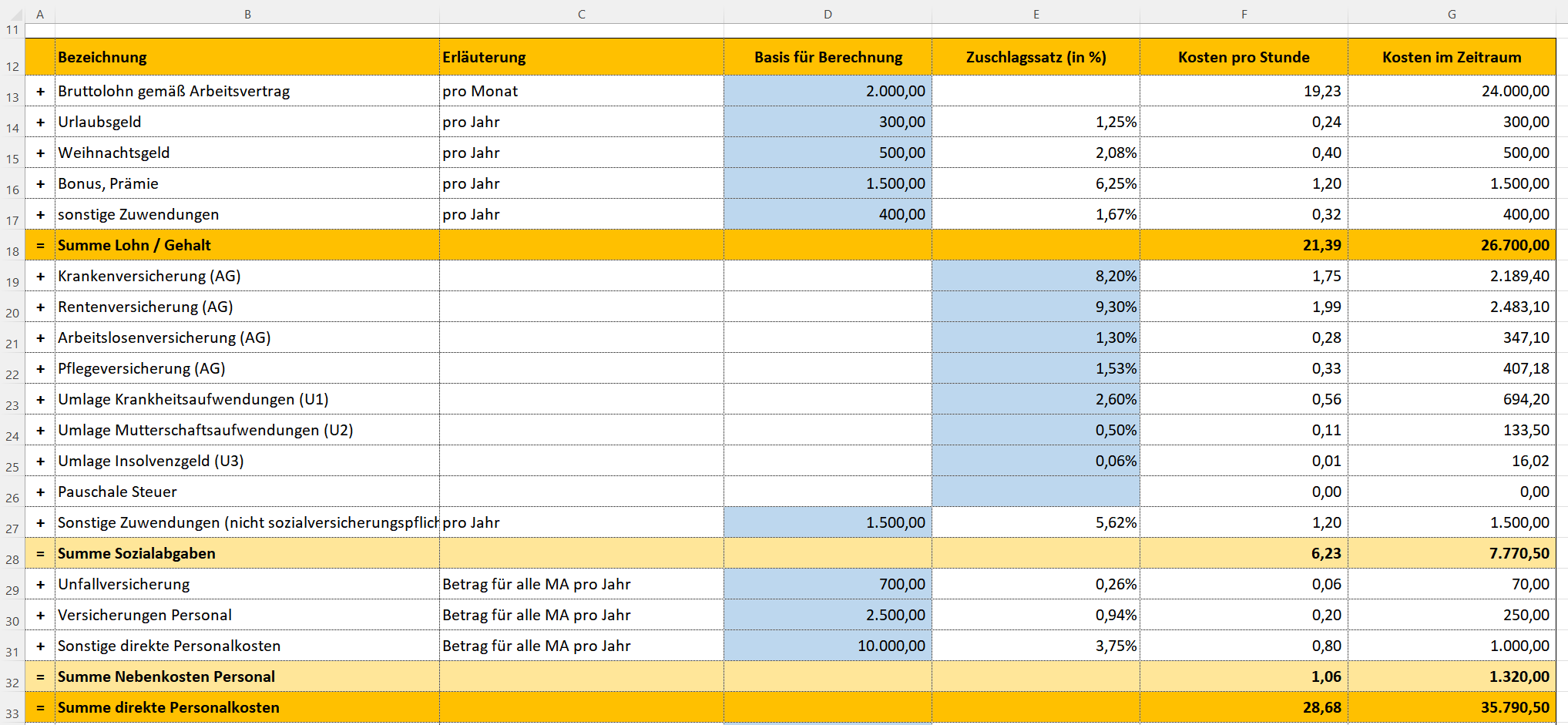Click Rentenversicherung rate 9,30% cell
Viewport: 1568px width, 725px height.
1036,307
